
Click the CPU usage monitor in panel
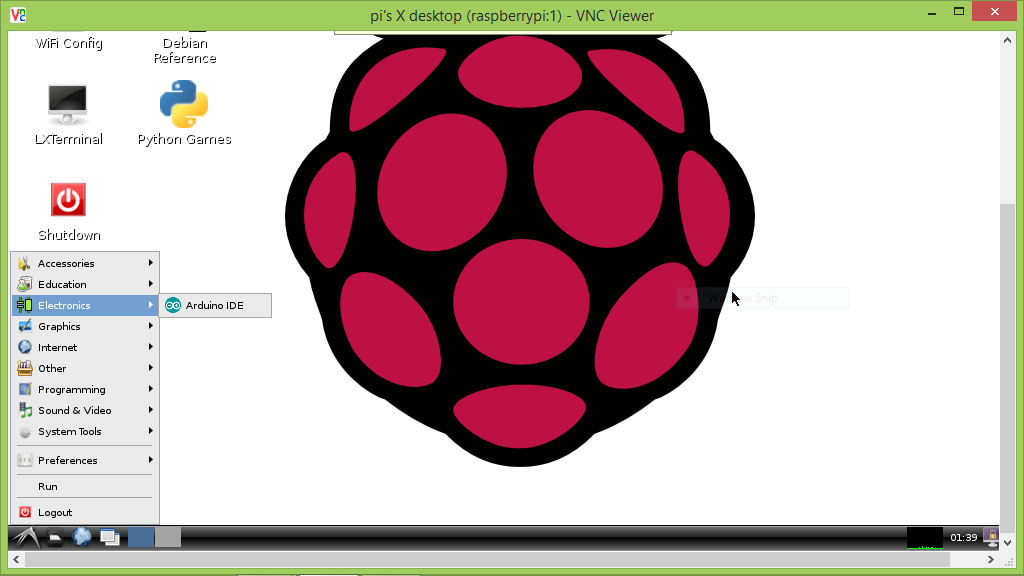925,538
